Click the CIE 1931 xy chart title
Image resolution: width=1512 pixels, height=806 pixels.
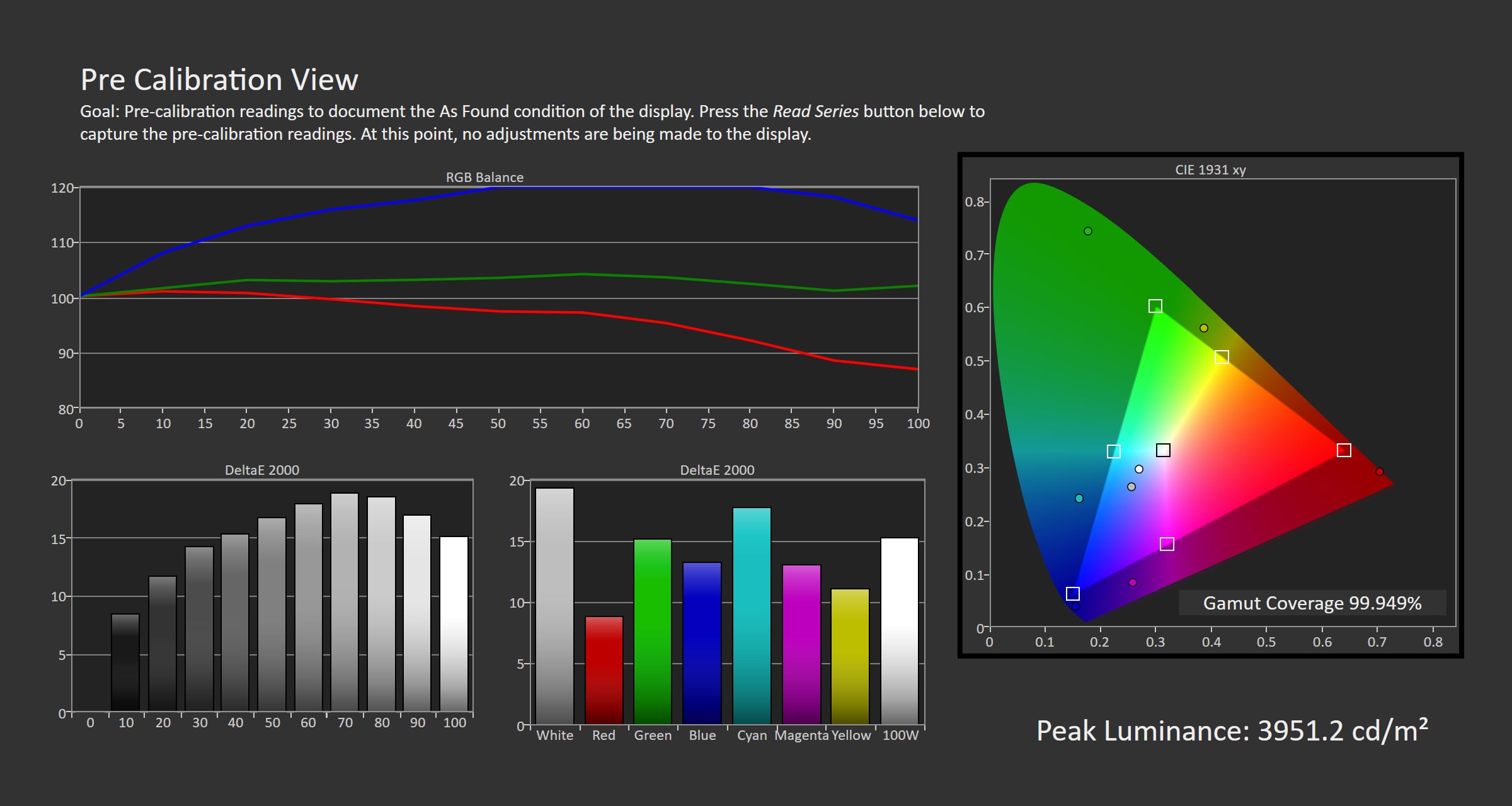point(1210,170)
